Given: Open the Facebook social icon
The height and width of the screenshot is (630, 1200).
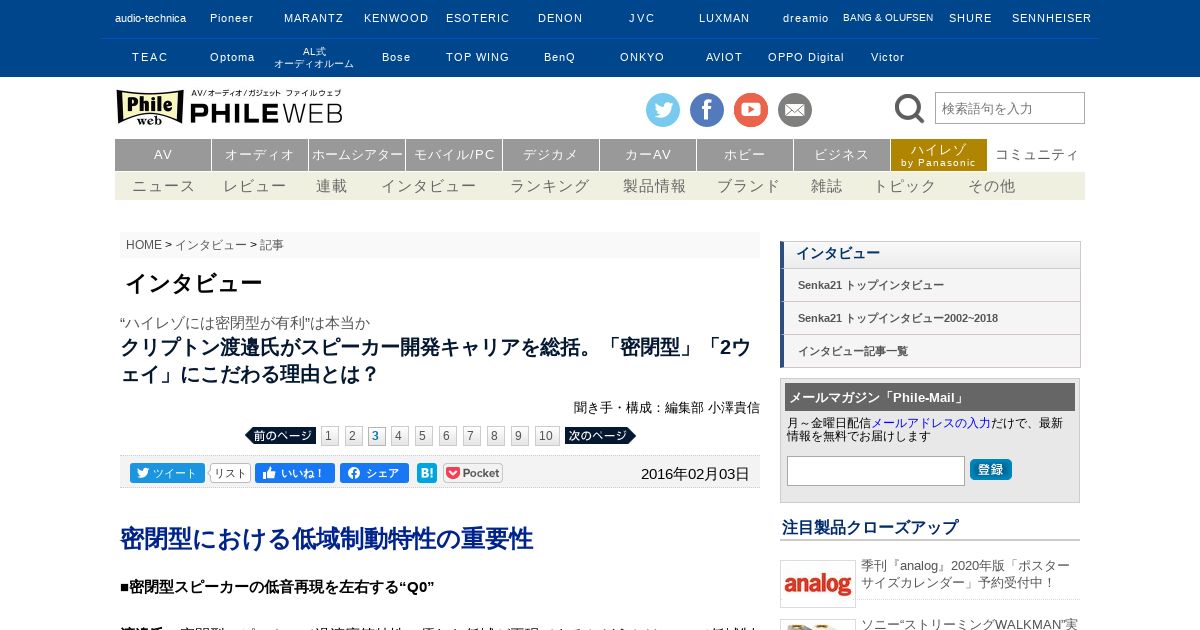Looking at the screenshot, I should 707,110.
